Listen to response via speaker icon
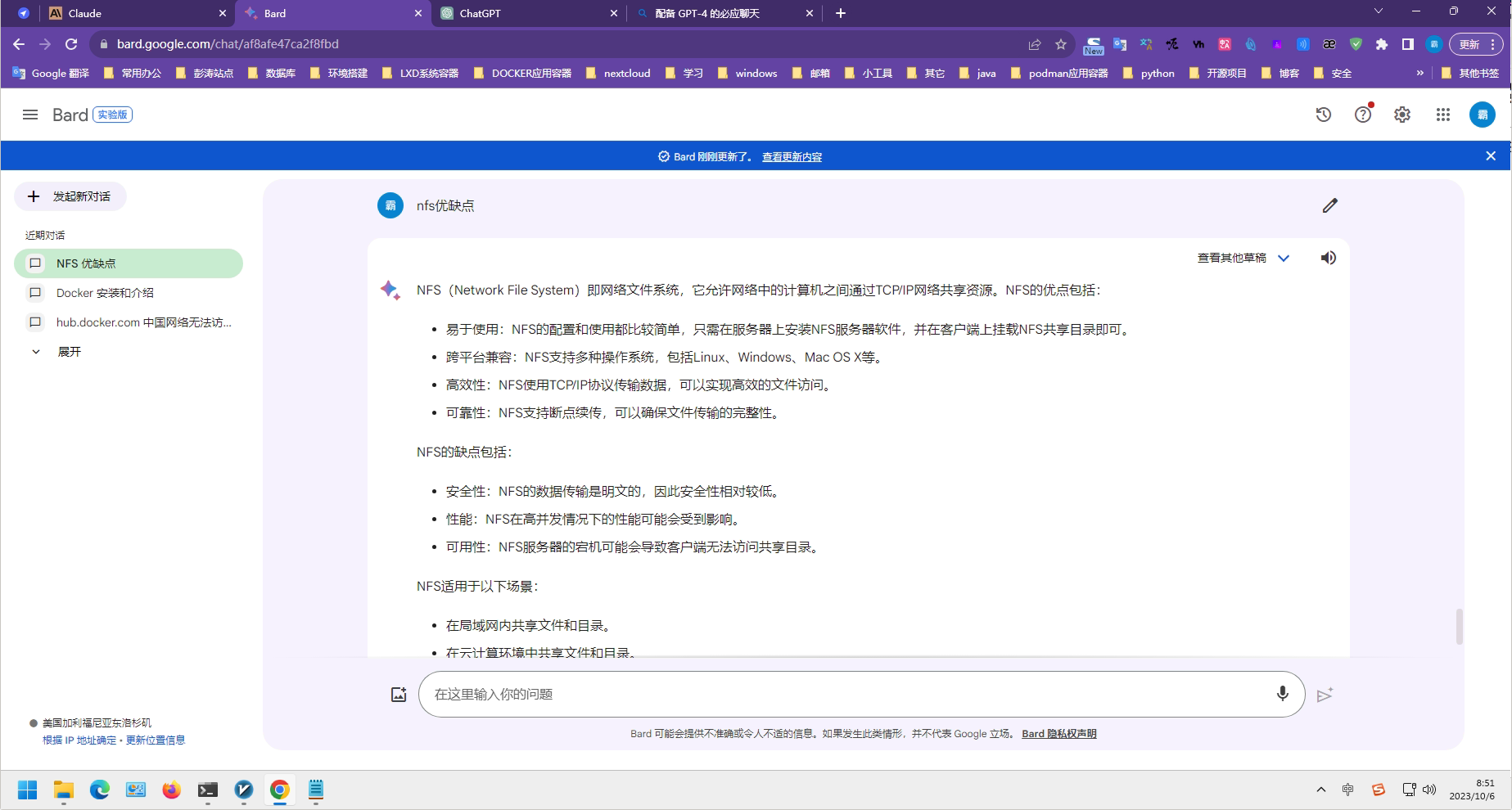 tap(1329, 258)
